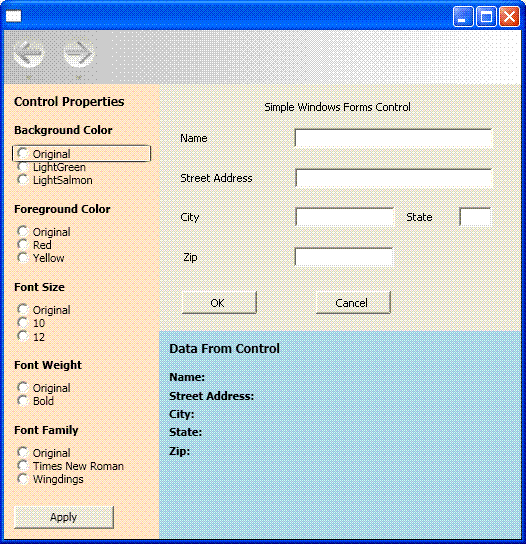Set font size to 10
Screen dimensions: 526x544
31,323
